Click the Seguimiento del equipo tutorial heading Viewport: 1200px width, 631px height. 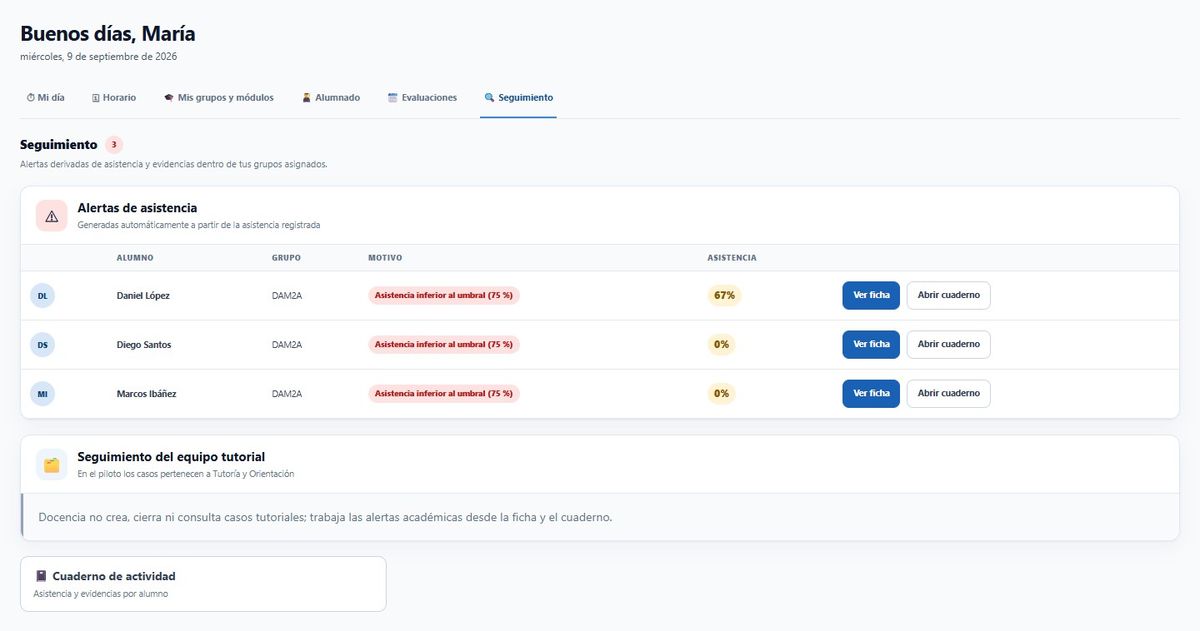pos(171,457)
